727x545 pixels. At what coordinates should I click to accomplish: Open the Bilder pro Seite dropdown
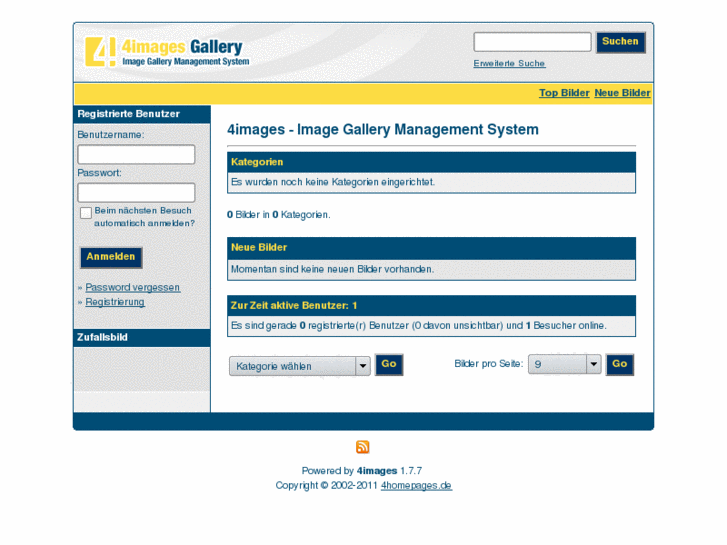coord(564,364)
